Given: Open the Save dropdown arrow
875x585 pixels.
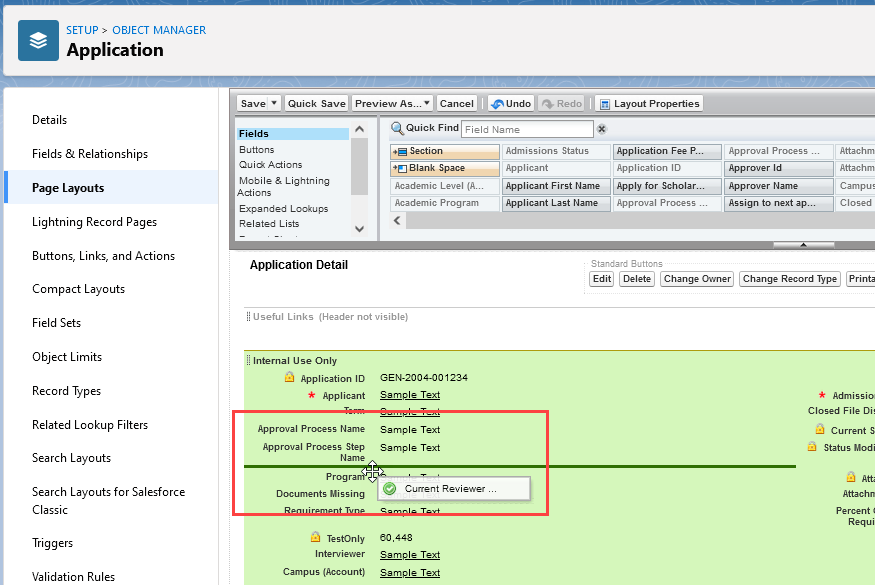Looking at the screenshot, I should (x=274, y=103).
